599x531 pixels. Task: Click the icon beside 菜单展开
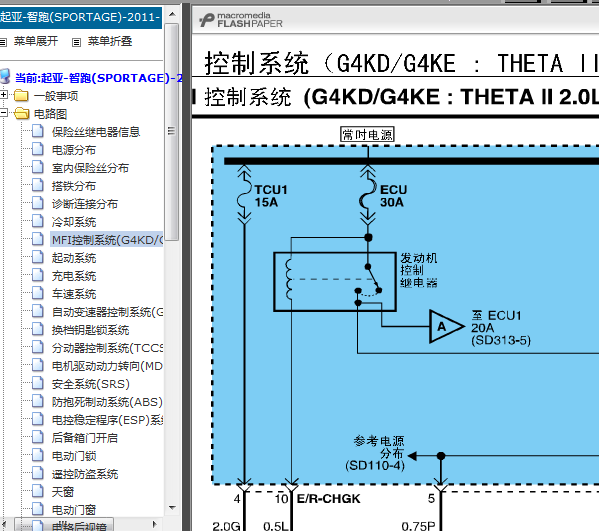click(3, 42)
